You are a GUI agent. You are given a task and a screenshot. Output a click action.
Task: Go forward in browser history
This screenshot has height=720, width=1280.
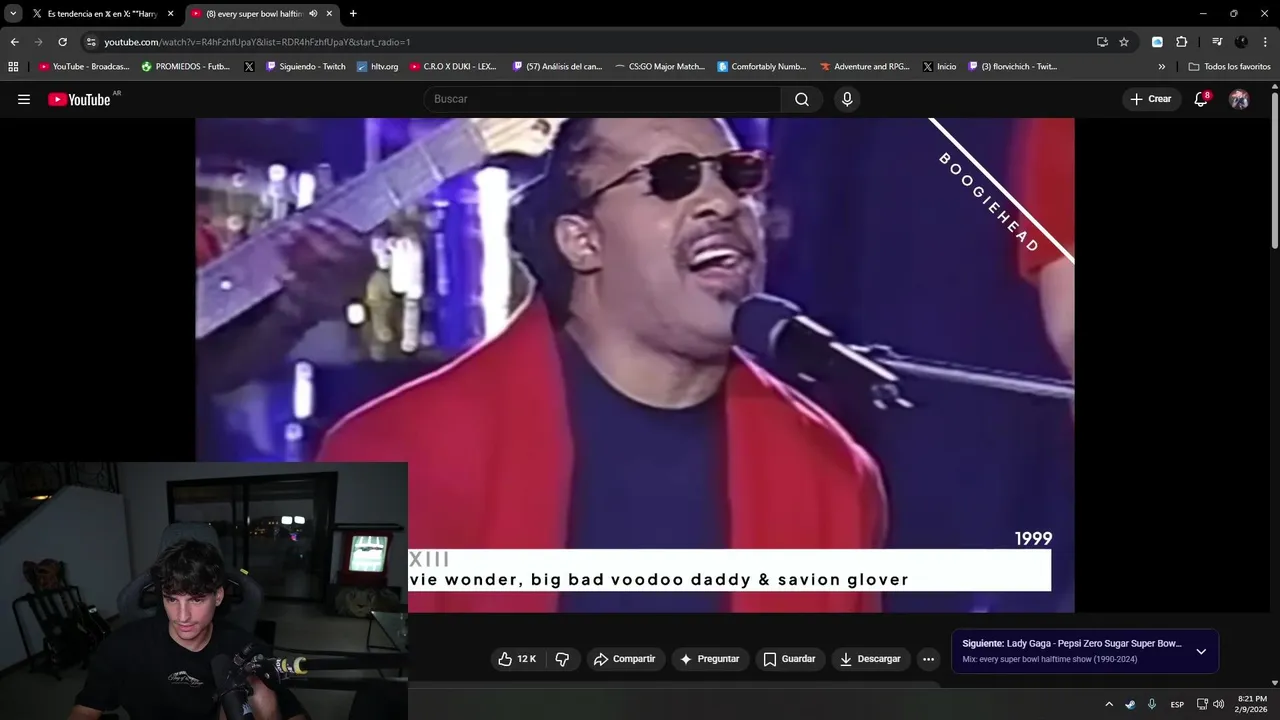[38, 42]
